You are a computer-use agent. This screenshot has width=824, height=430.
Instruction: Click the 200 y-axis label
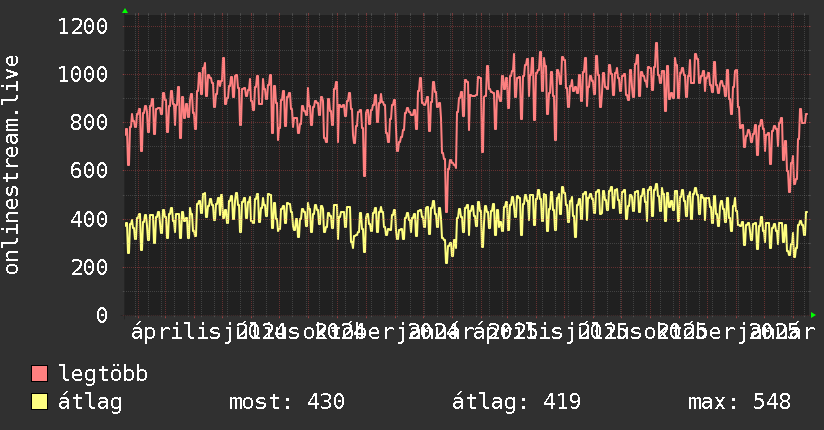click(x=89, y=267)
